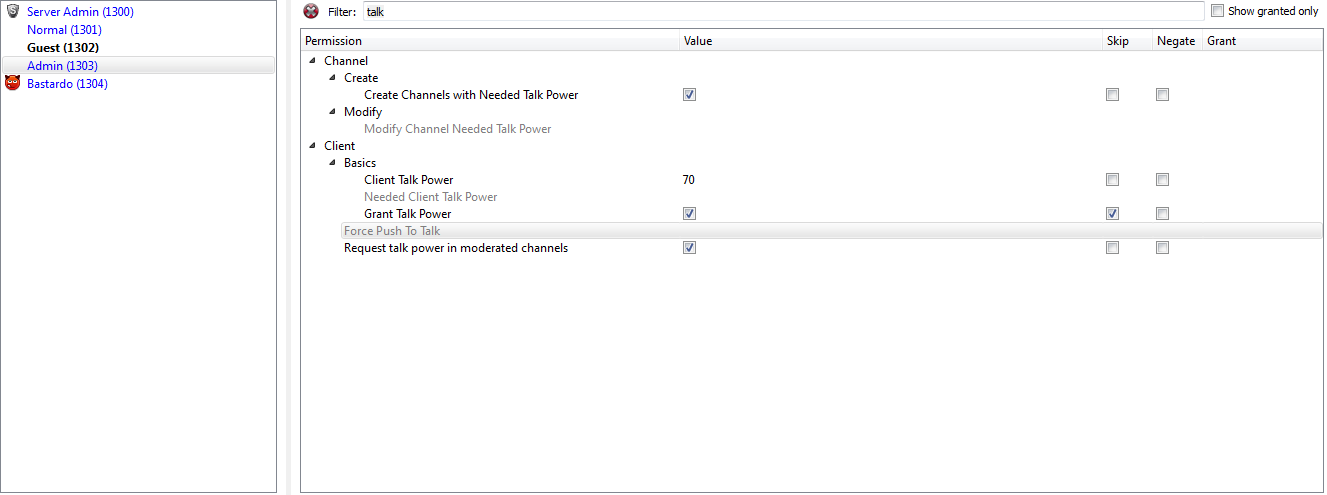Collapse the Create subgroup
The image size is (1327, 495).
click(x=333, y=78)
